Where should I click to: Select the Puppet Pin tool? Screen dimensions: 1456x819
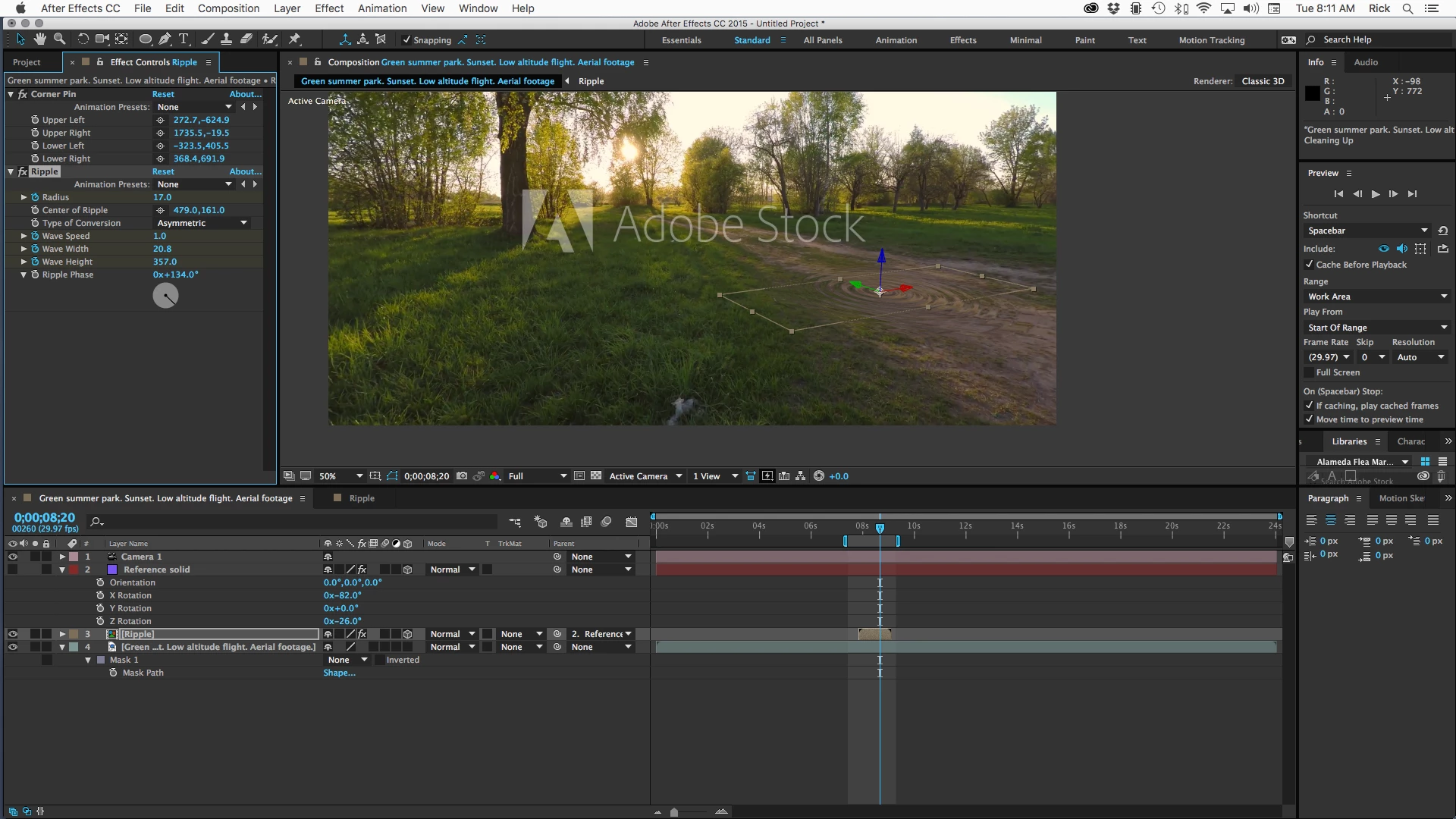[295, 39]
